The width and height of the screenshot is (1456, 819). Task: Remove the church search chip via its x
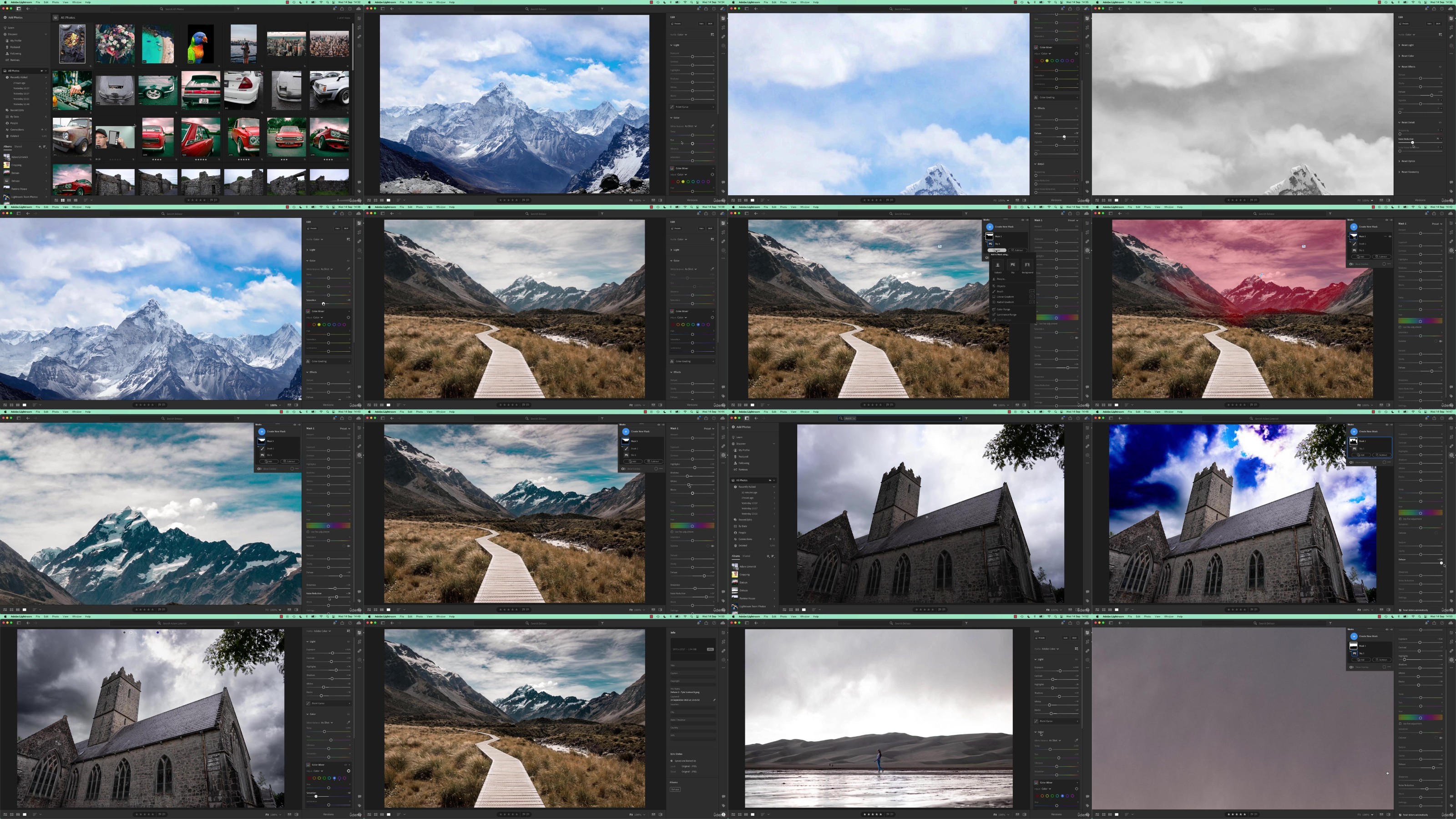pyautogui.click(x=854, y=418)
